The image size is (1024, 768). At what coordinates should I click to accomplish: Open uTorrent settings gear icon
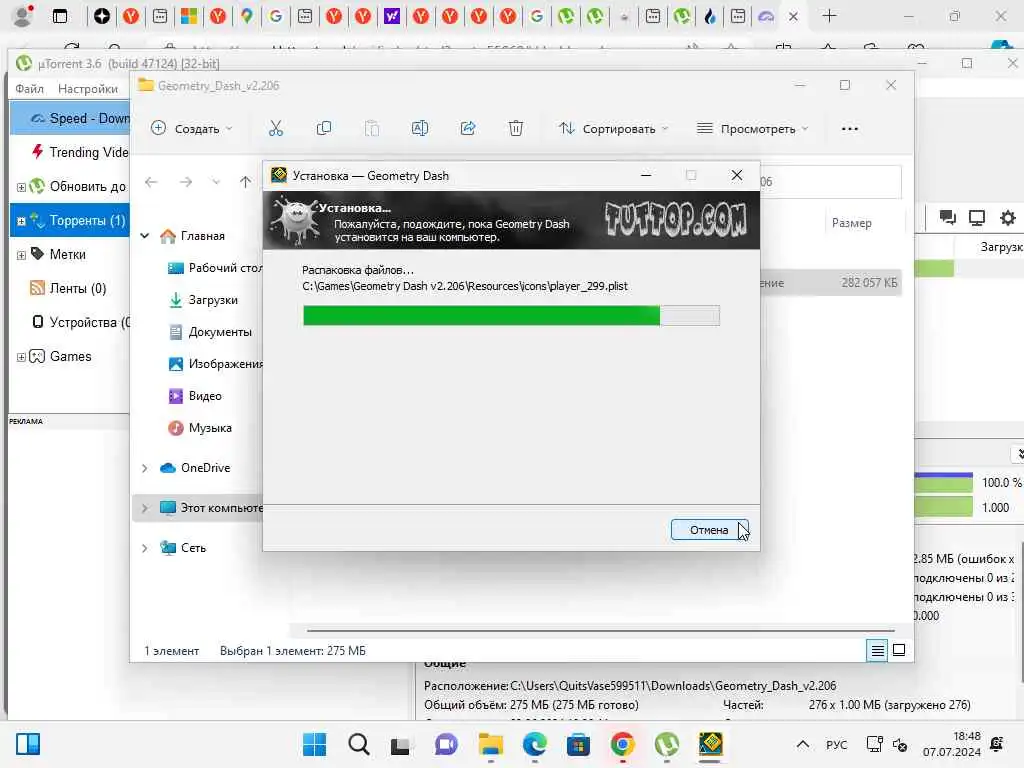tap(1008, 217)
